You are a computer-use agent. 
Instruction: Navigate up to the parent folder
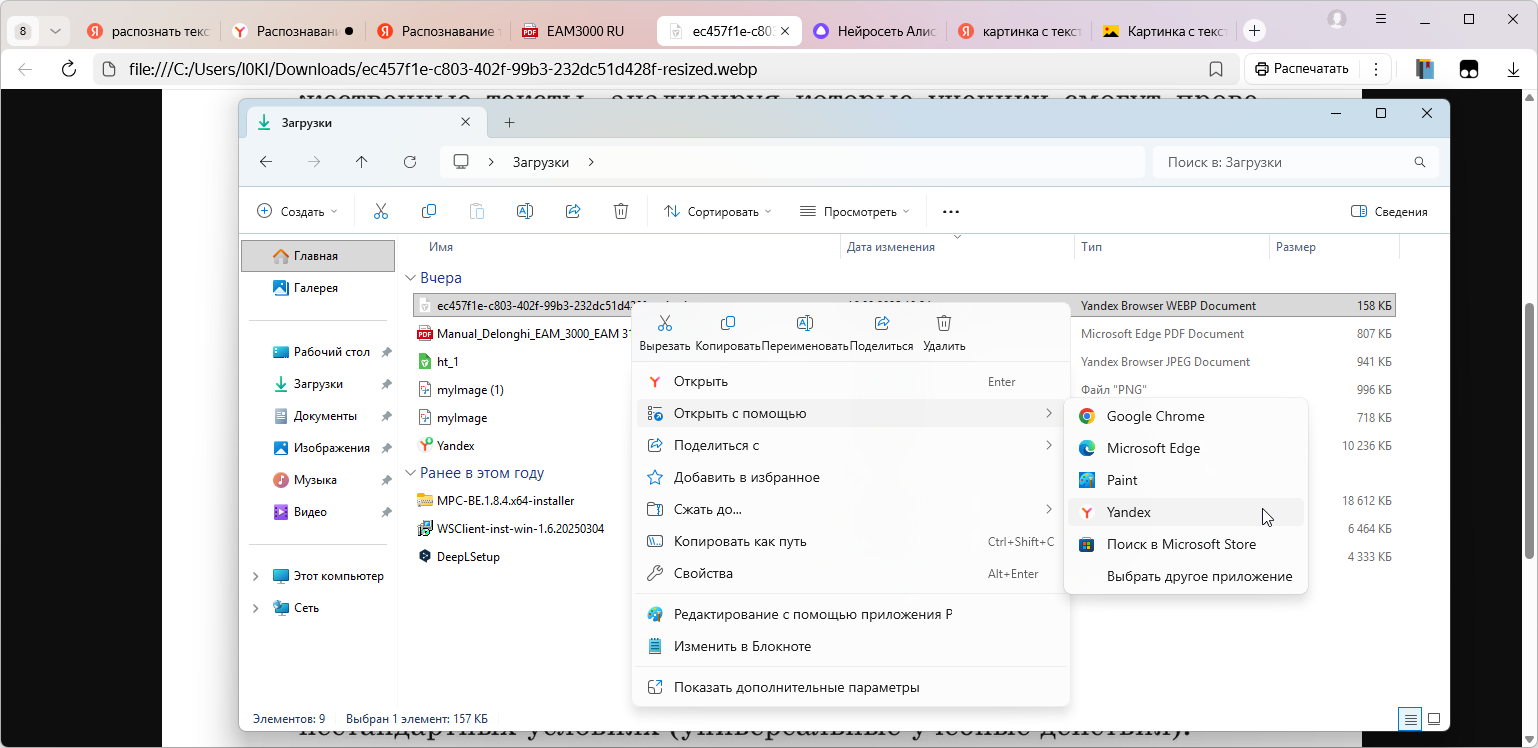click(x=362, y=161)
